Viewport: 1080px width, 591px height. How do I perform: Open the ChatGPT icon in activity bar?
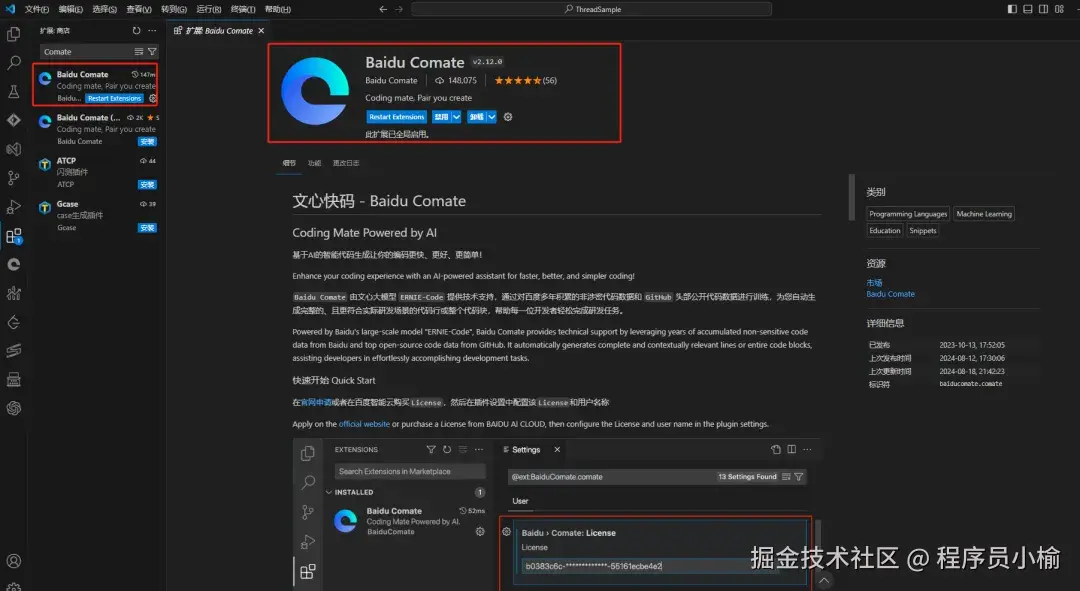click(x=14, y=408)
